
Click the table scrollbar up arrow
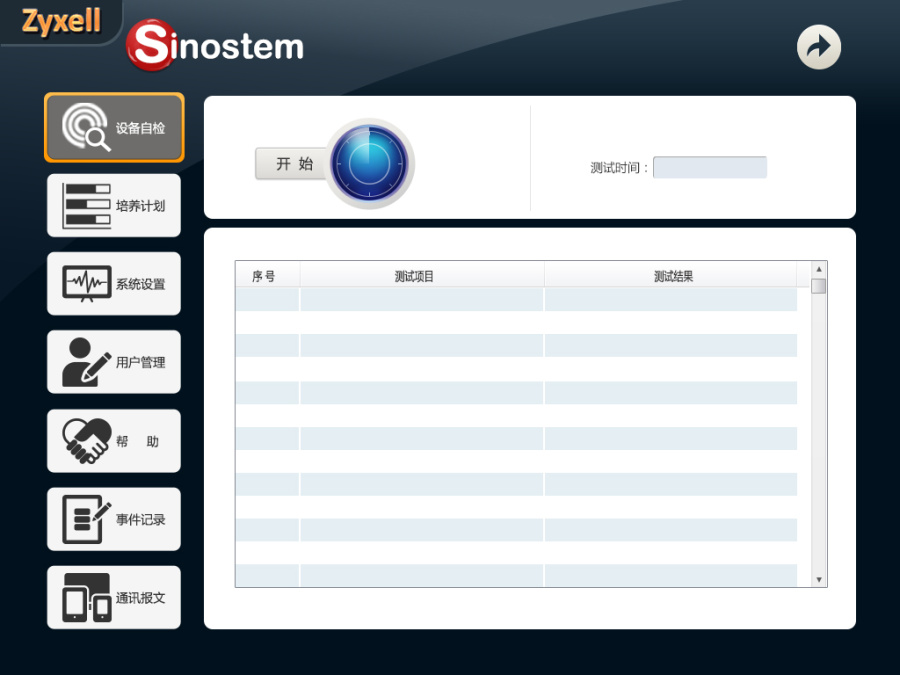click(819, 269)
